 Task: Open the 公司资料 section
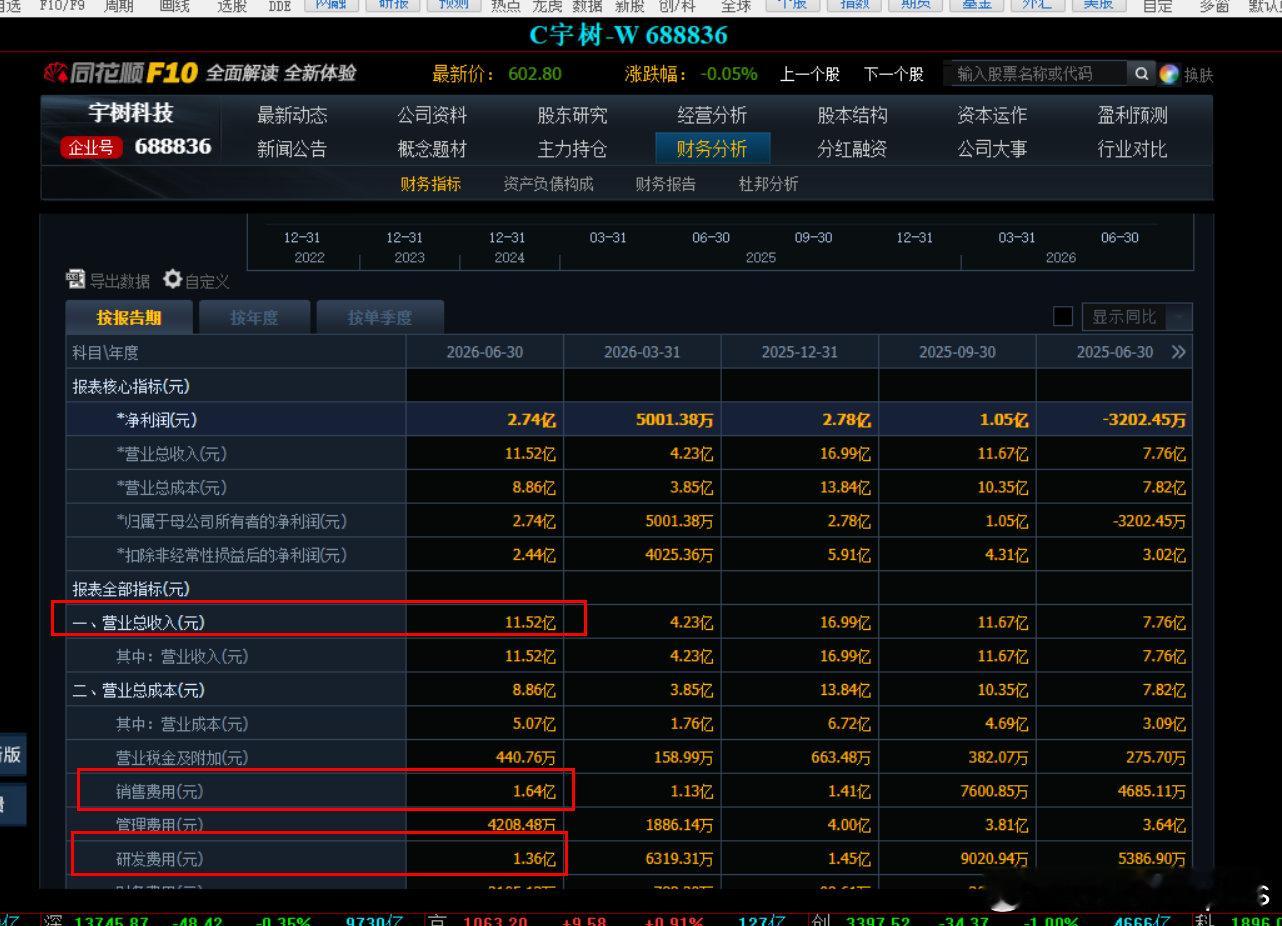point(432,115)
